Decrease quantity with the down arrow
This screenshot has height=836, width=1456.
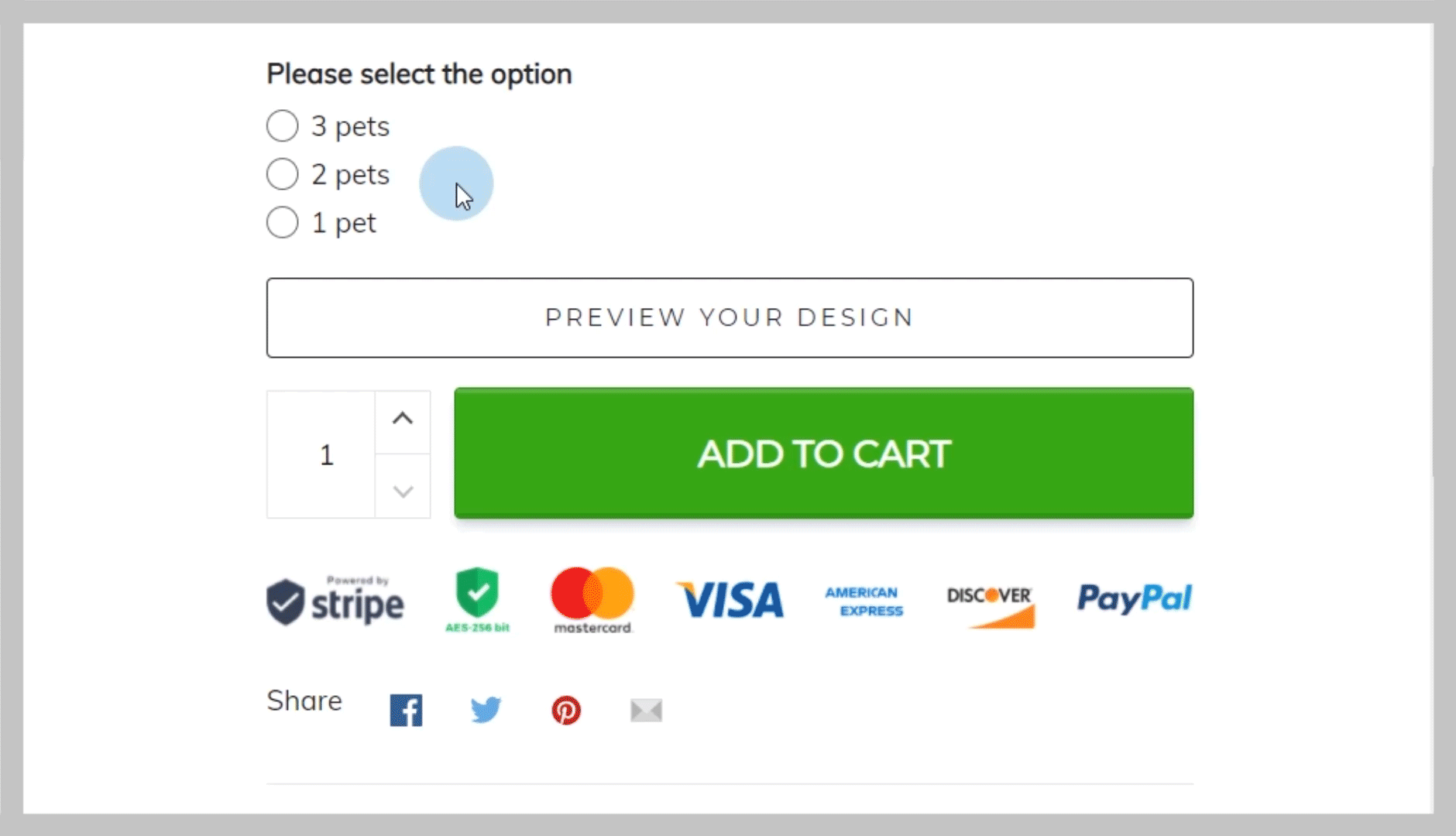(403, 491)
